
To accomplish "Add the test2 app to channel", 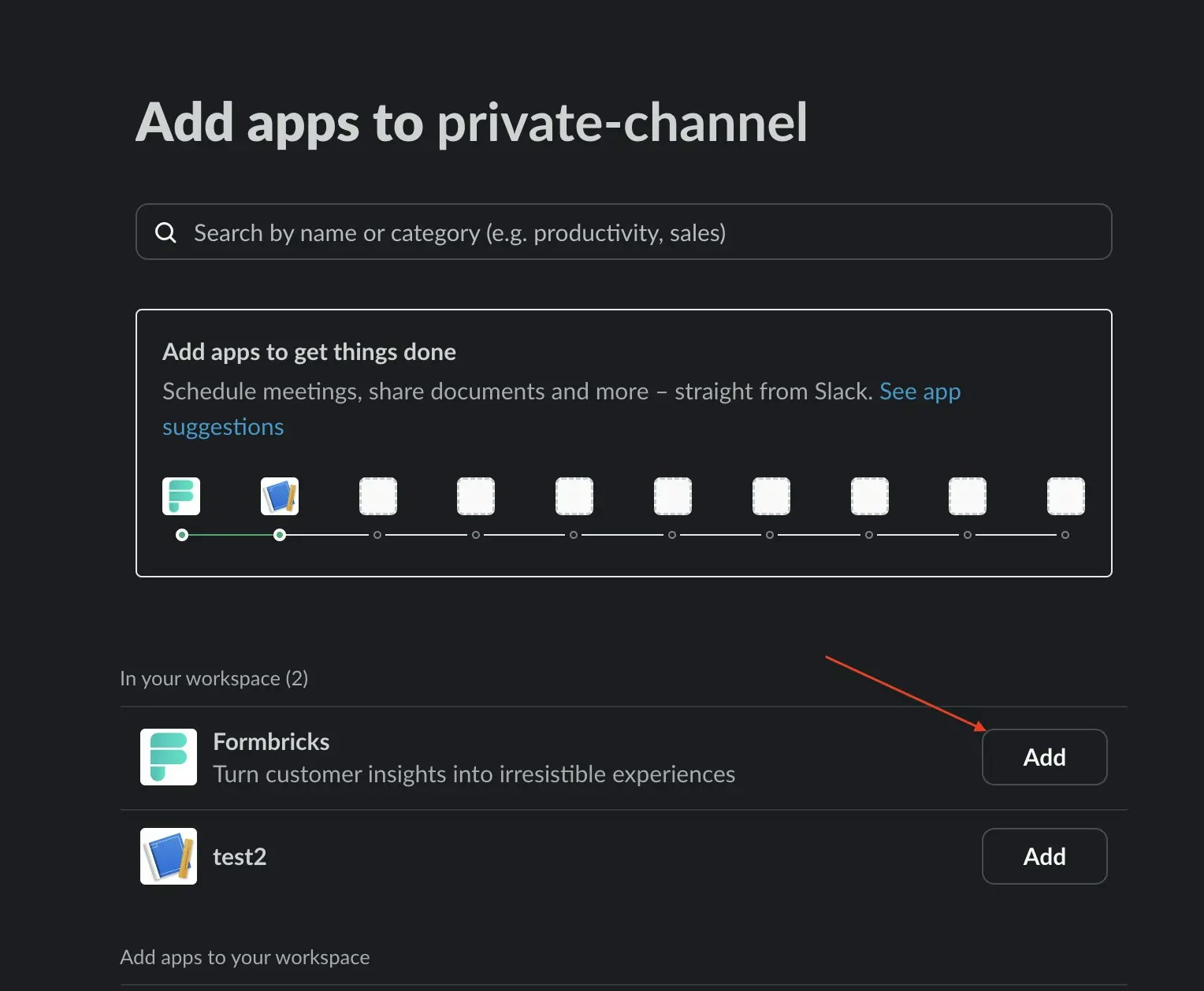I will (1044, 856).
